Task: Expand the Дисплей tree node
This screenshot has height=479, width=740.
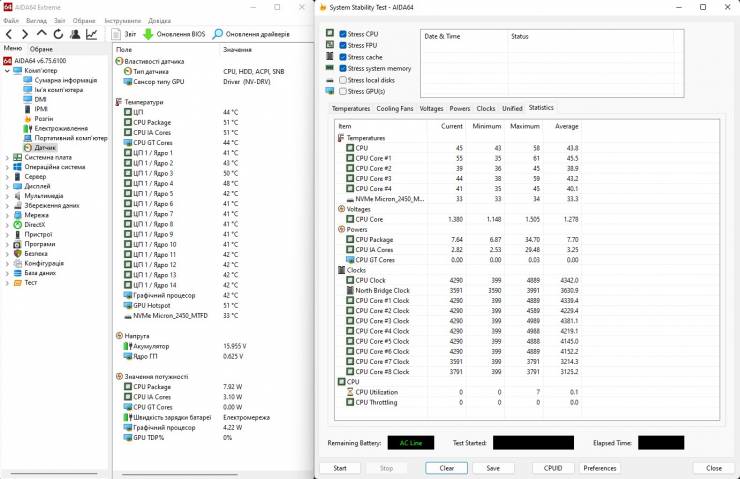Action: (x=7, y=186)
